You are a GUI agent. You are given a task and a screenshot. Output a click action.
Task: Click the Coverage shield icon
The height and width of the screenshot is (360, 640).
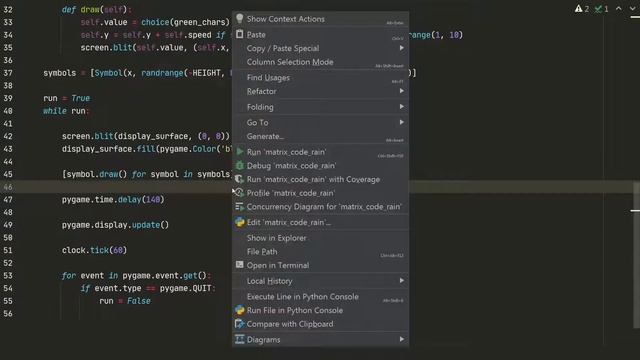(x=240, y=179)
